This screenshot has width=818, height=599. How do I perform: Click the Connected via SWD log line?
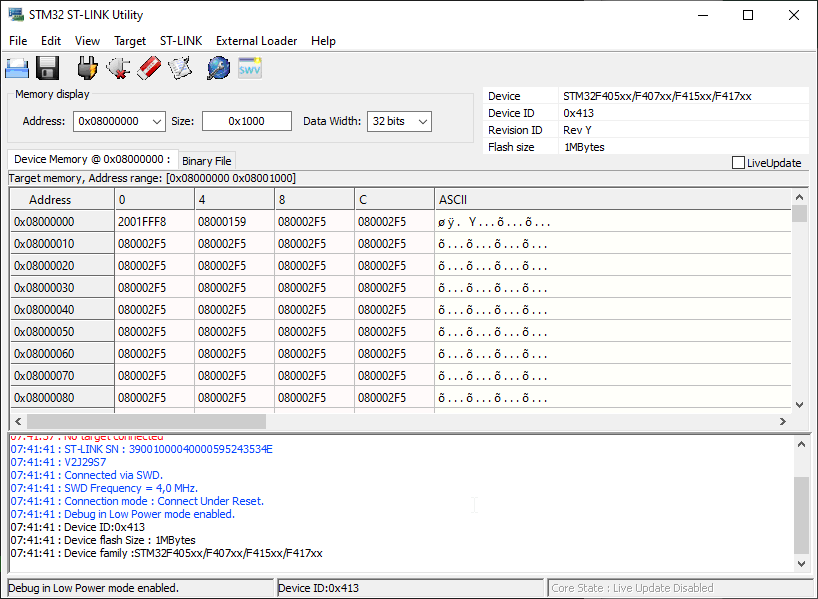87,475
